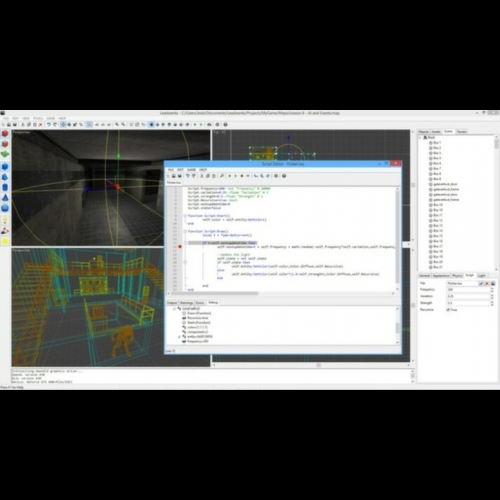Toggle the red breakpoint marker in code gutter

coord(180,247)
